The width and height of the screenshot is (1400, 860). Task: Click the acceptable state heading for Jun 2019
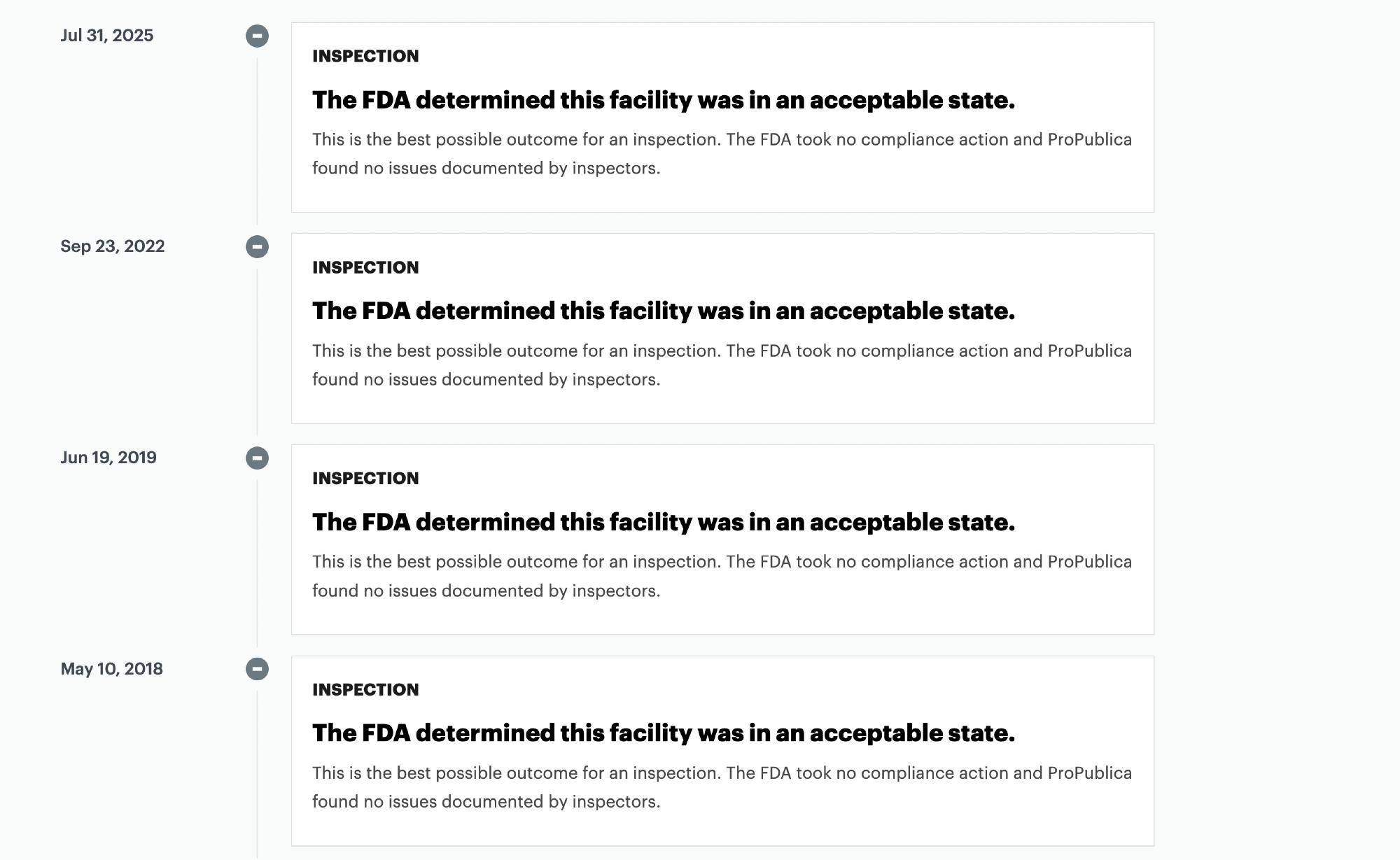tap(663, 522)
